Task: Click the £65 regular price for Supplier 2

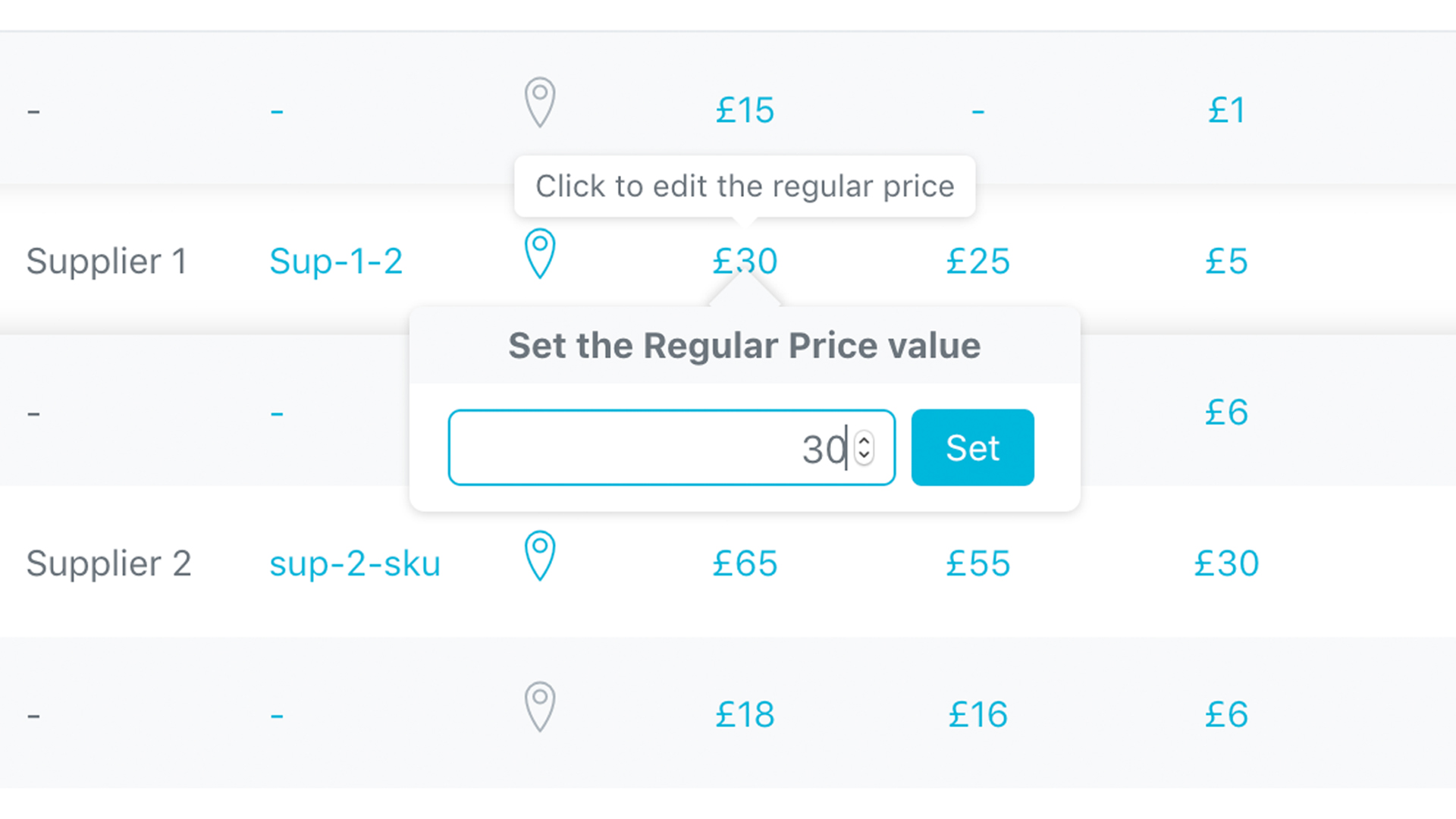Action: click(745, 562)
